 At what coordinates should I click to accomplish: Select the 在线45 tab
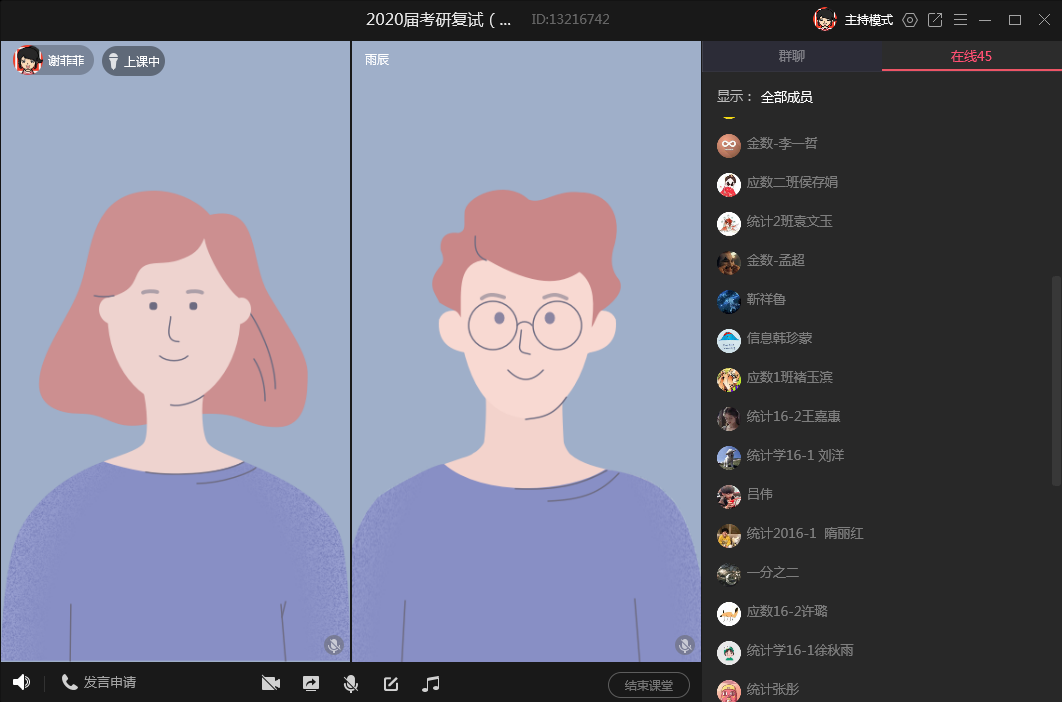click(x=971, y=56)
